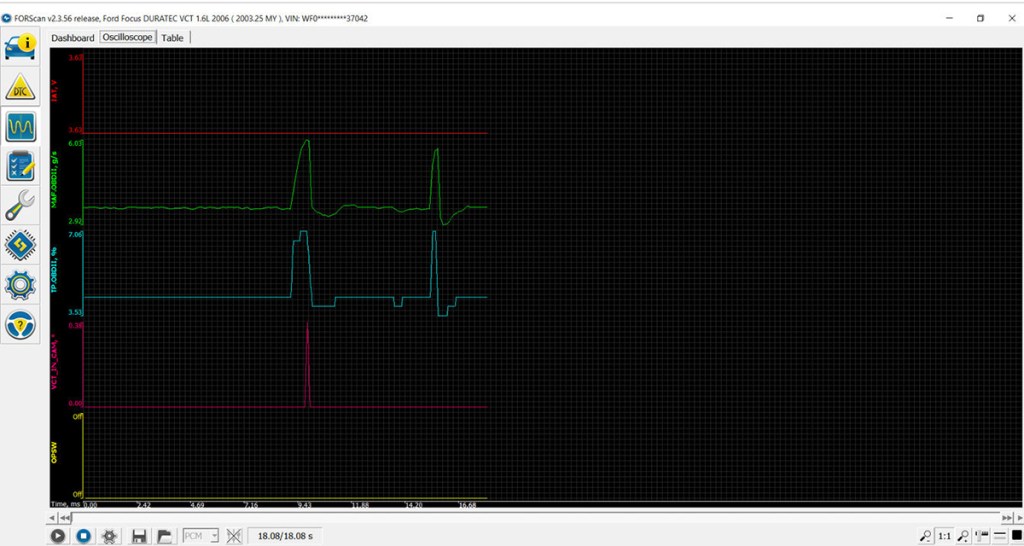The width and height of the screenshot is (1024, 546).
Task: Select the Oscilloscope tab
Action: tap(127, 38)
